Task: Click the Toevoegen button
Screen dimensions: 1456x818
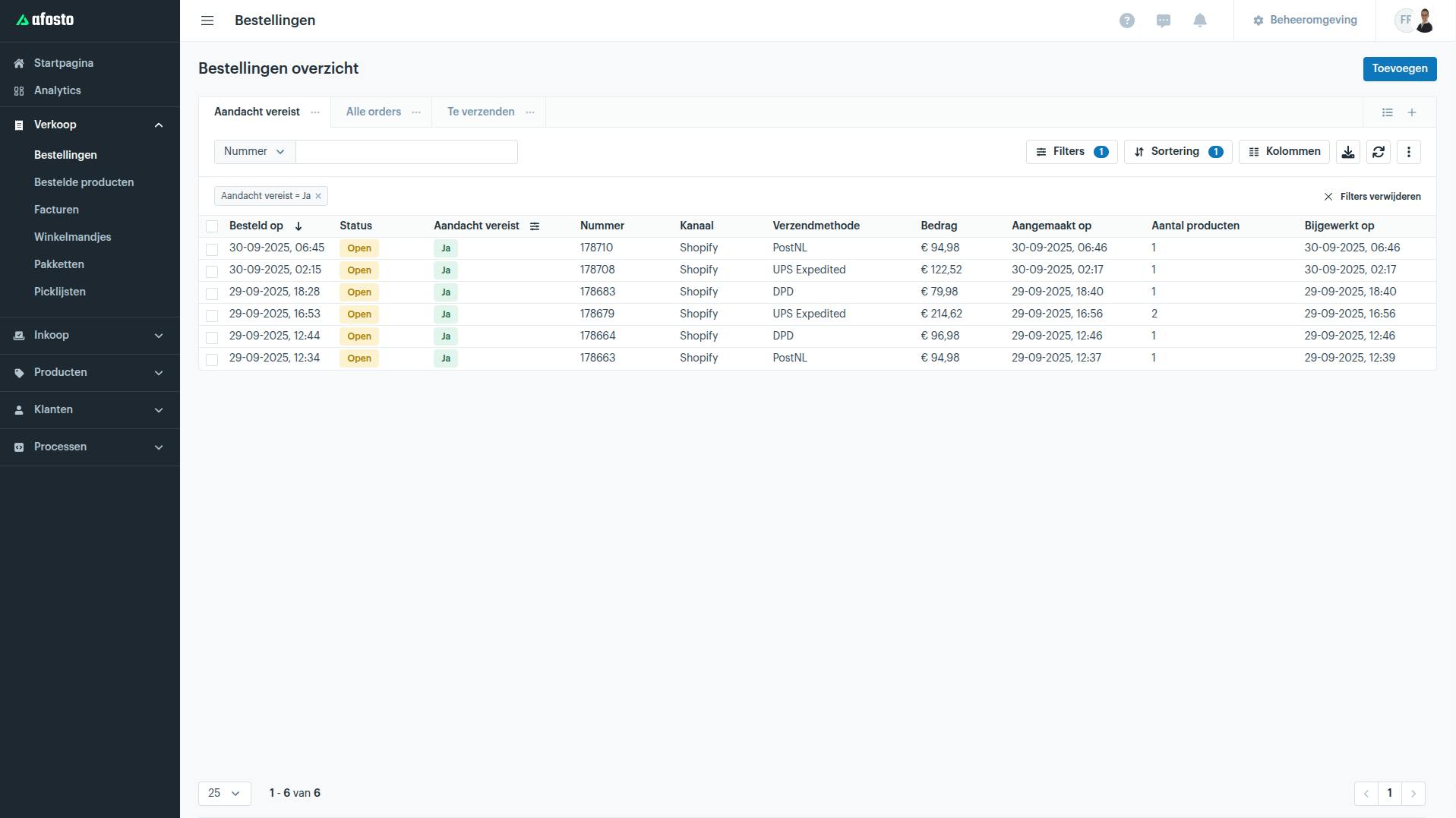Action: tap(1400, 69)
